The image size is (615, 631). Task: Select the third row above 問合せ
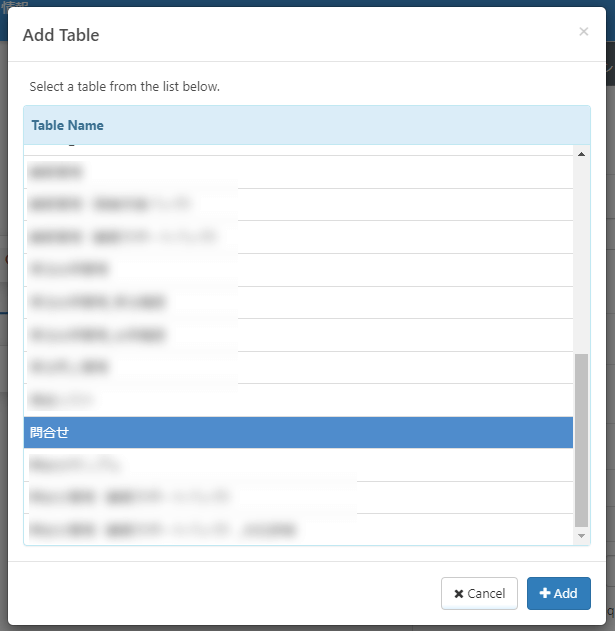pyautogui.click(x=298, y=335)
